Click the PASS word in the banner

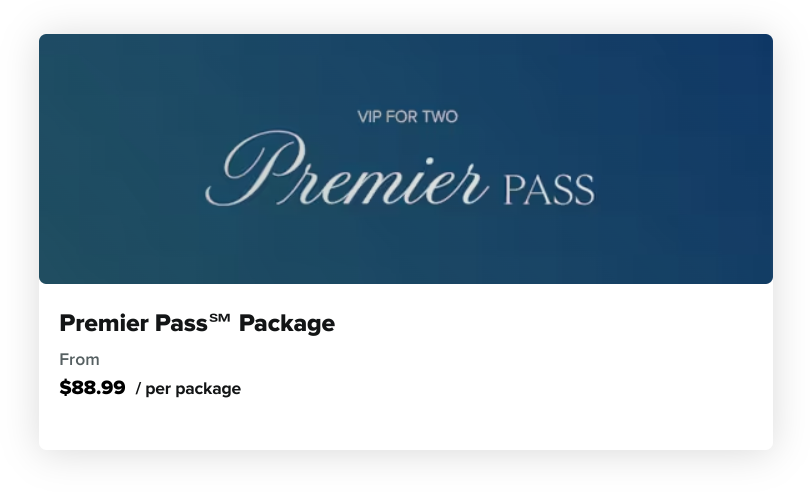(549, 190)
